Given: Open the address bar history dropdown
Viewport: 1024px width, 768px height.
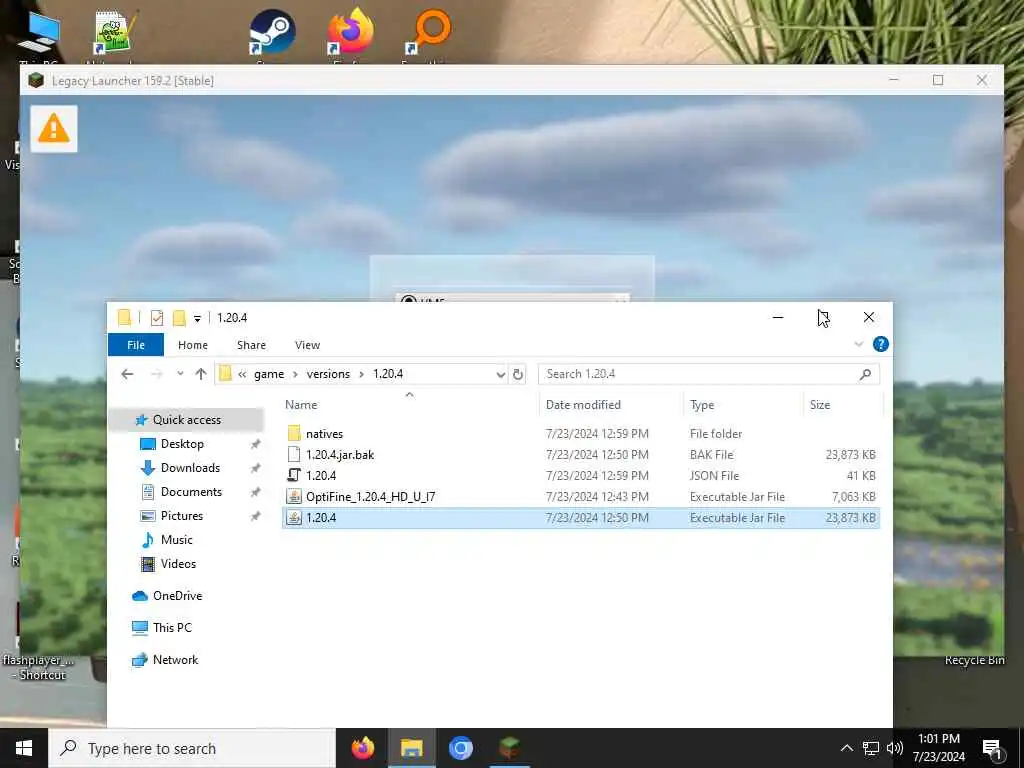Looking at the screenshot, I should (500, 374).
